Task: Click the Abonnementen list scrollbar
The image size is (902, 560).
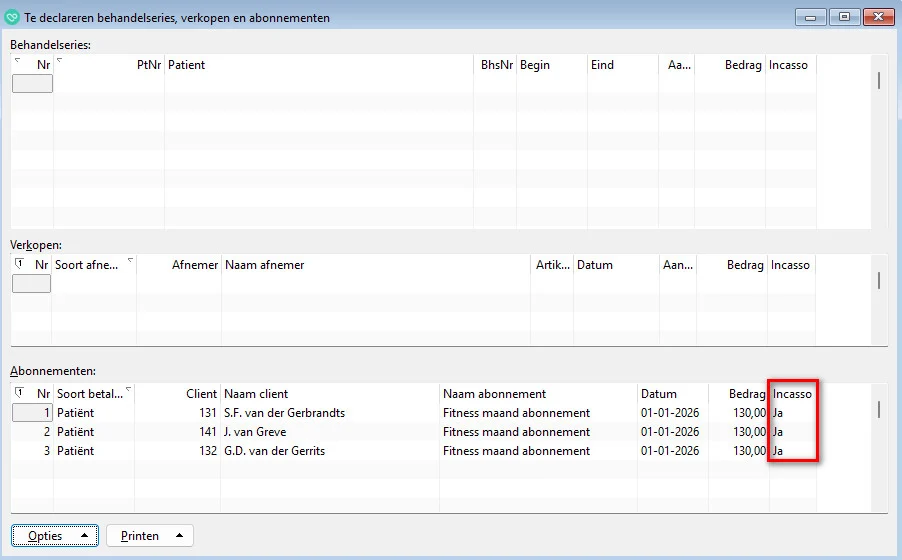Action: pyautogui.click(x=879, y=409)
